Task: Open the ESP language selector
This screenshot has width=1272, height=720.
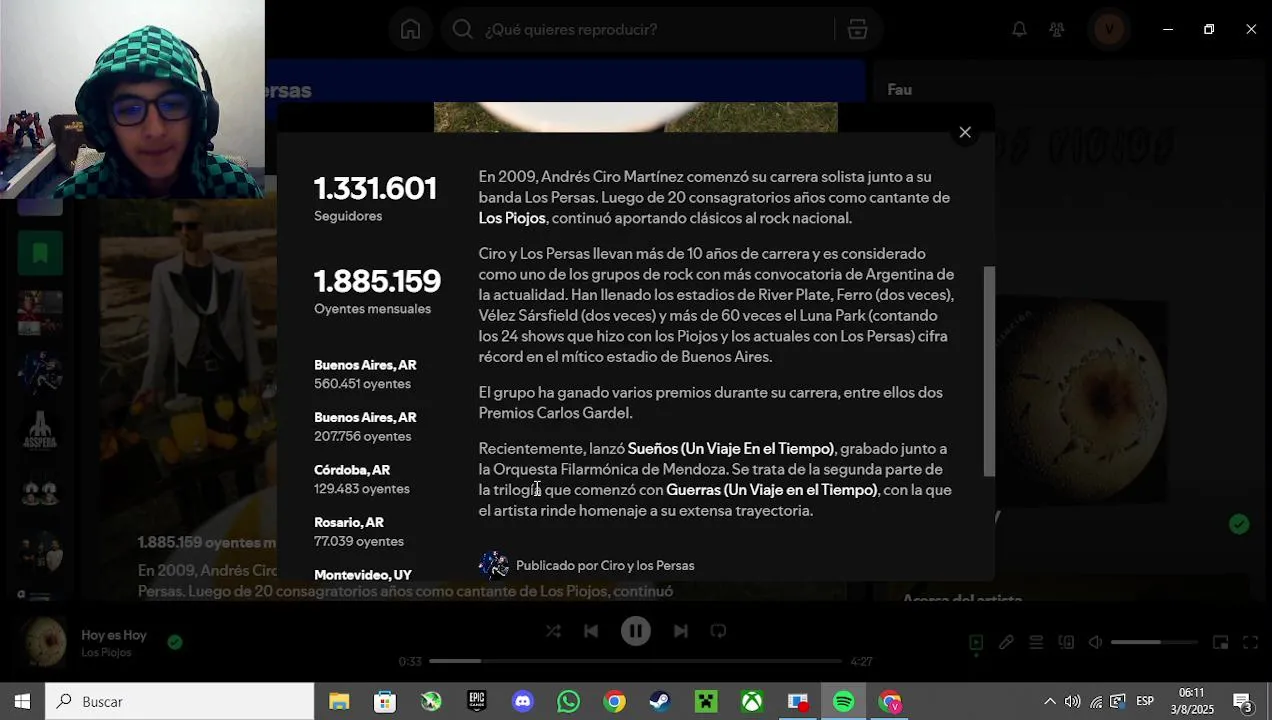Action: pos(1145,702)
